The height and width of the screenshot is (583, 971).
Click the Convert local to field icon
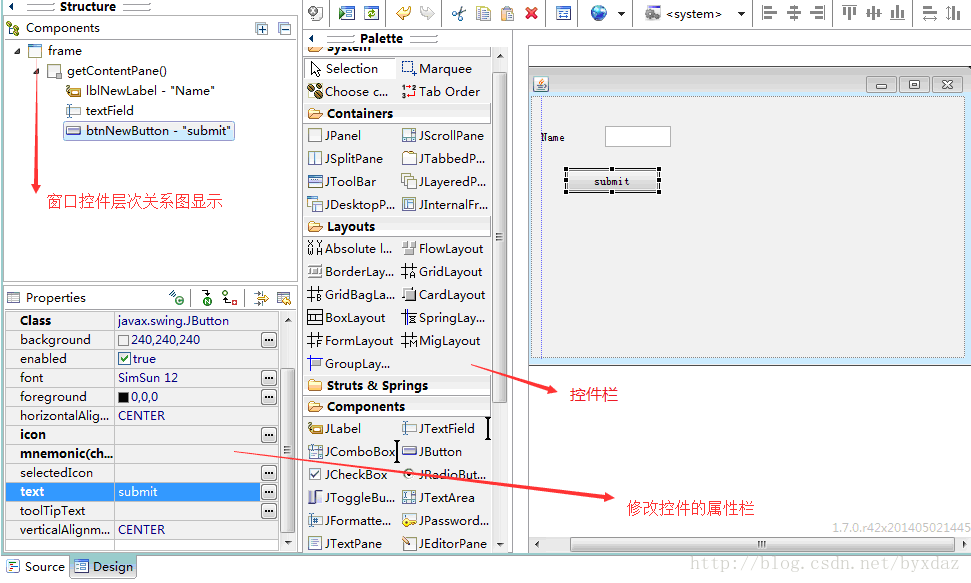click(x=230, y=298)
